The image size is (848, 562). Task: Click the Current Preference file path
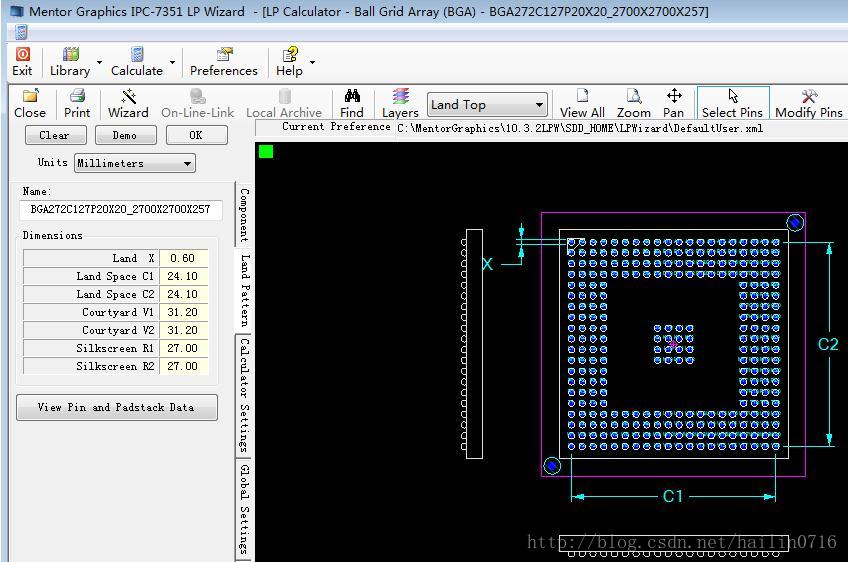pos(580,128)
